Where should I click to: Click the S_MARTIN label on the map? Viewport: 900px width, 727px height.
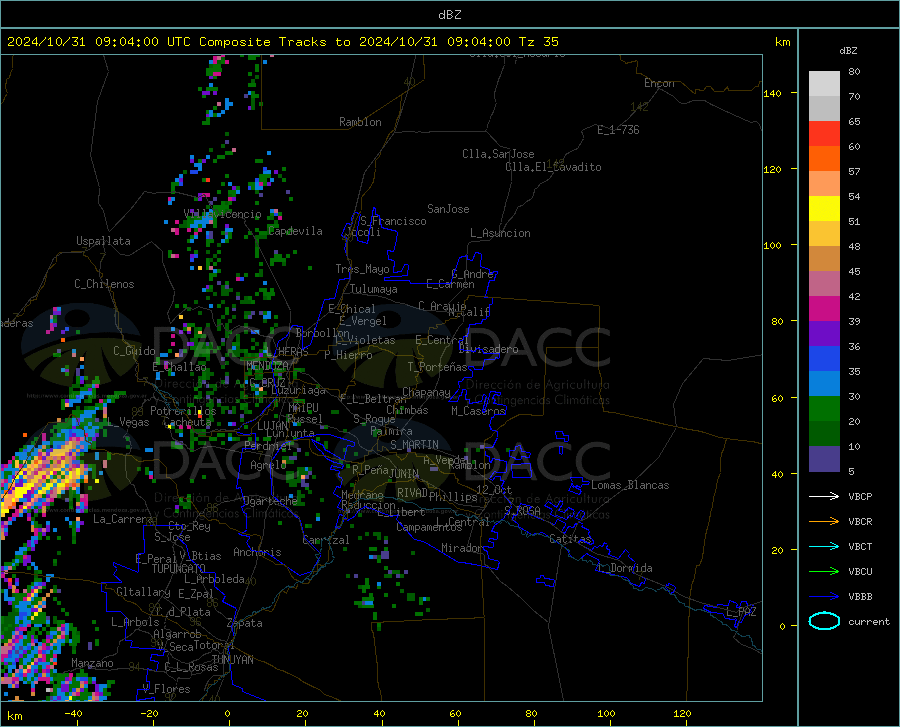(x=414, y=445)
